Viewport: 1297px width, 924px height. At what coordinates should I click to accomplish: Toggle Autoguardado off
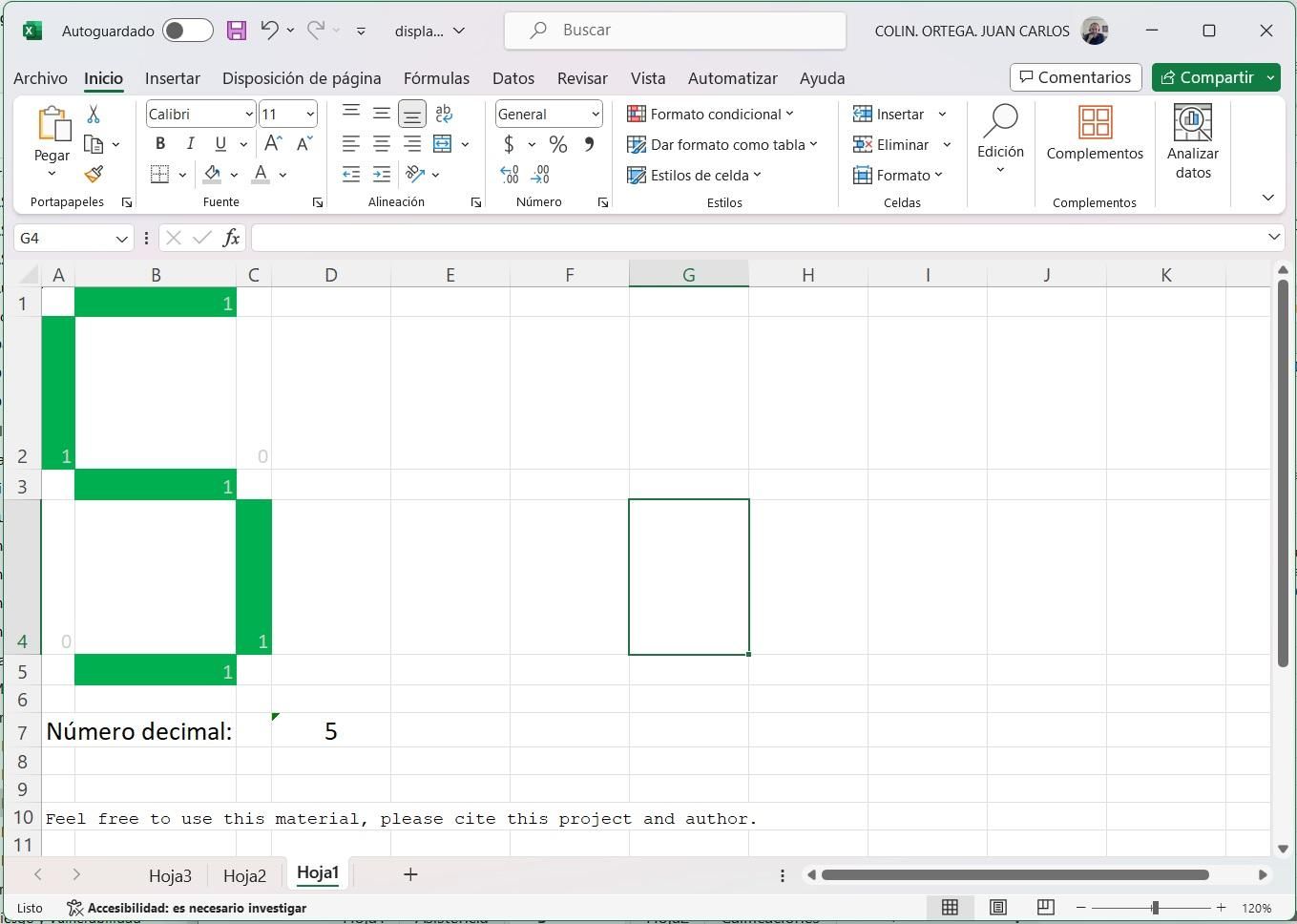click(187, 30)
